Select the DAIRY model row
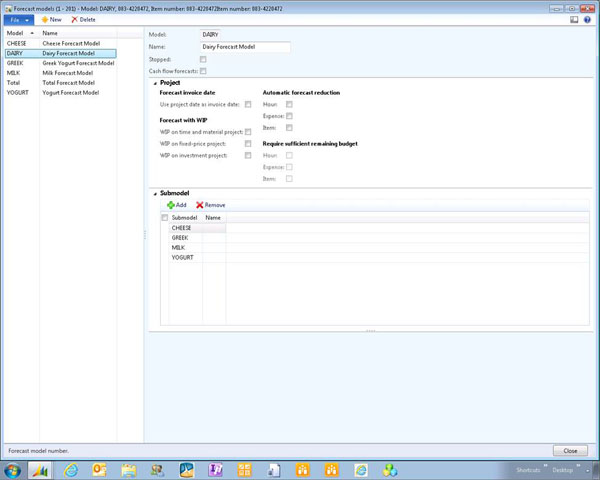The height and width of the screenshot is (480, 600). point(60,53)
